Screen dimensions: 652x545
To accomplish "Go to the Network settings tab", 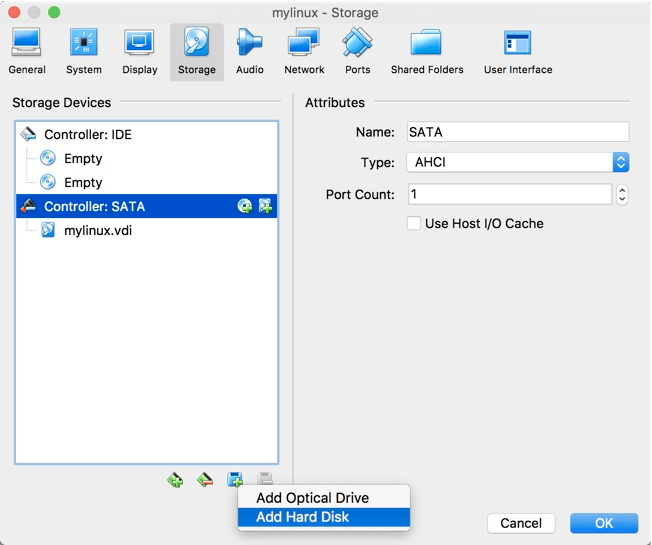I will click(304, 52).
